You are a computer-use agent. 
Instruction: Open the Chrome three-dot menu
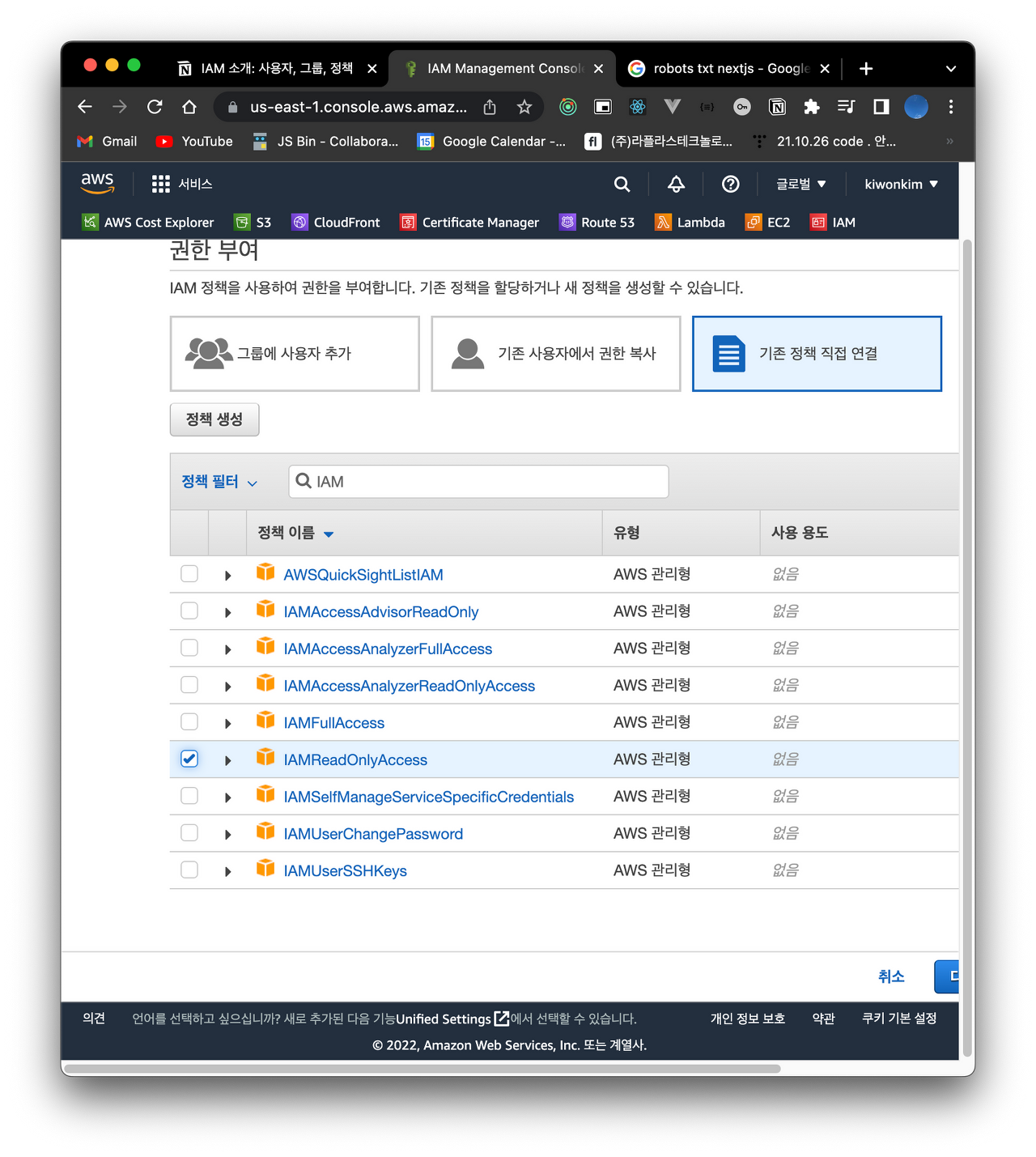click(x=951, y=107)
